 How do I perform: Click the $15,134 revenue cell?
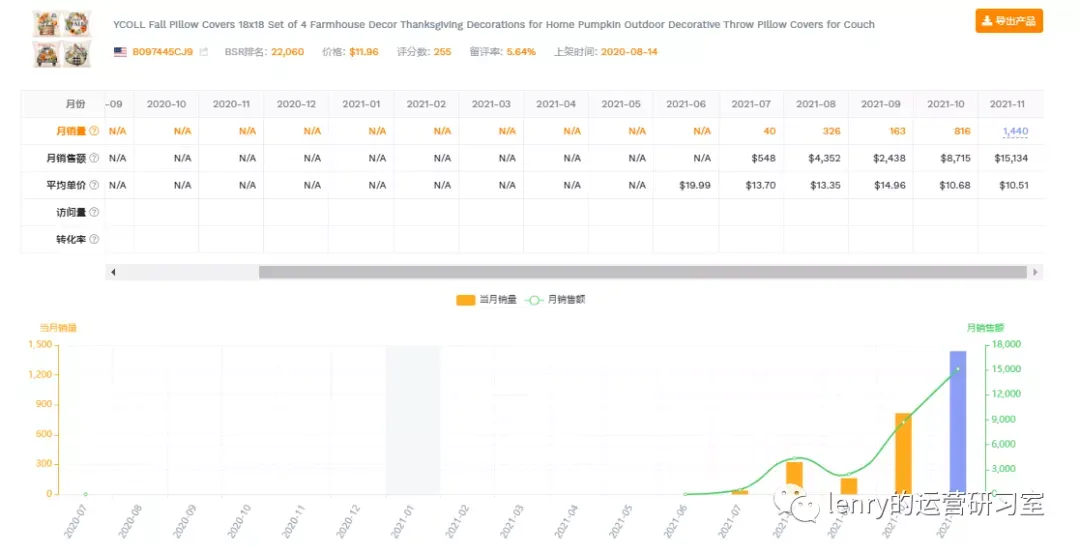point(1011,158)
